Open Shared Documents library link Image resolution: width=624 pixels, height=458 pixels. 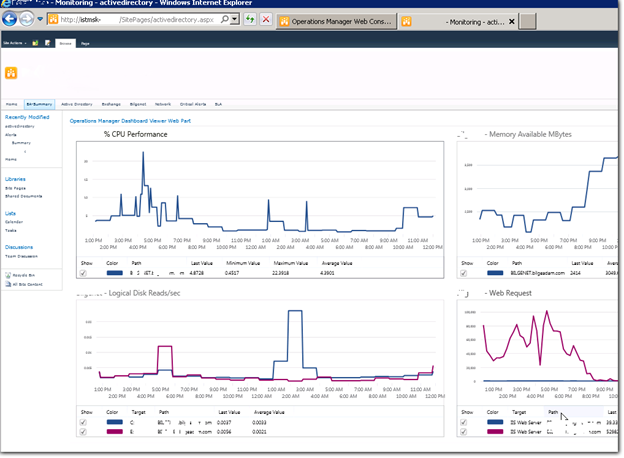pyautogui.click(x=23, y=196)
